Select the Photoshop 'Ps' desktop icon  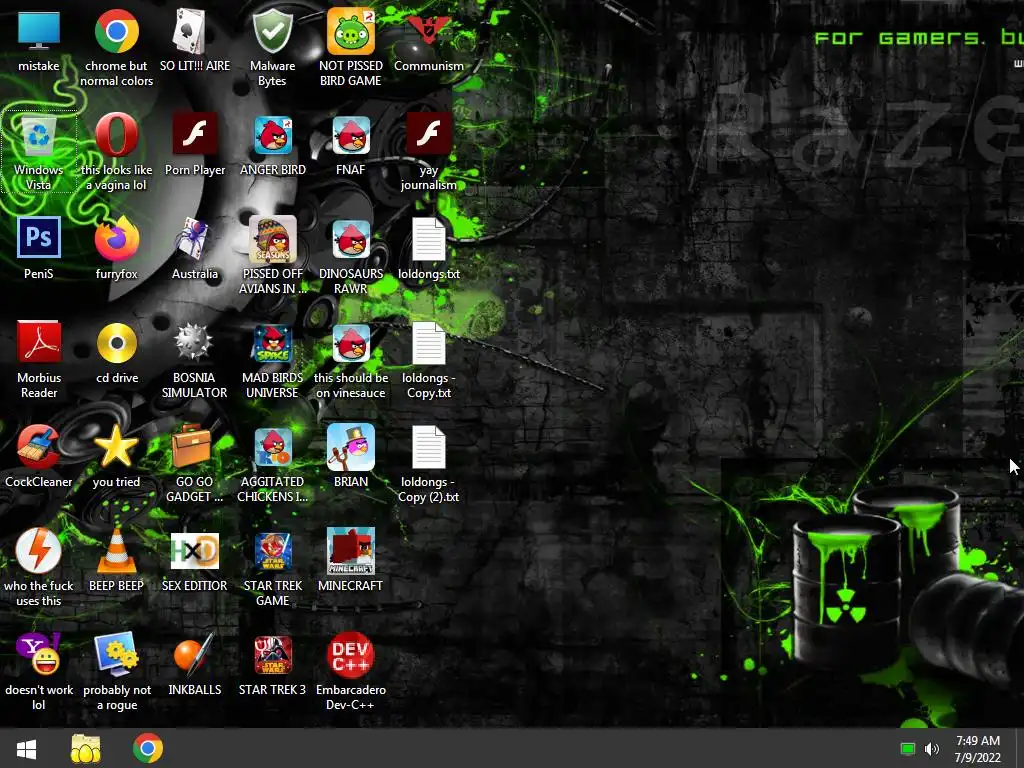[x=39, y=238]
